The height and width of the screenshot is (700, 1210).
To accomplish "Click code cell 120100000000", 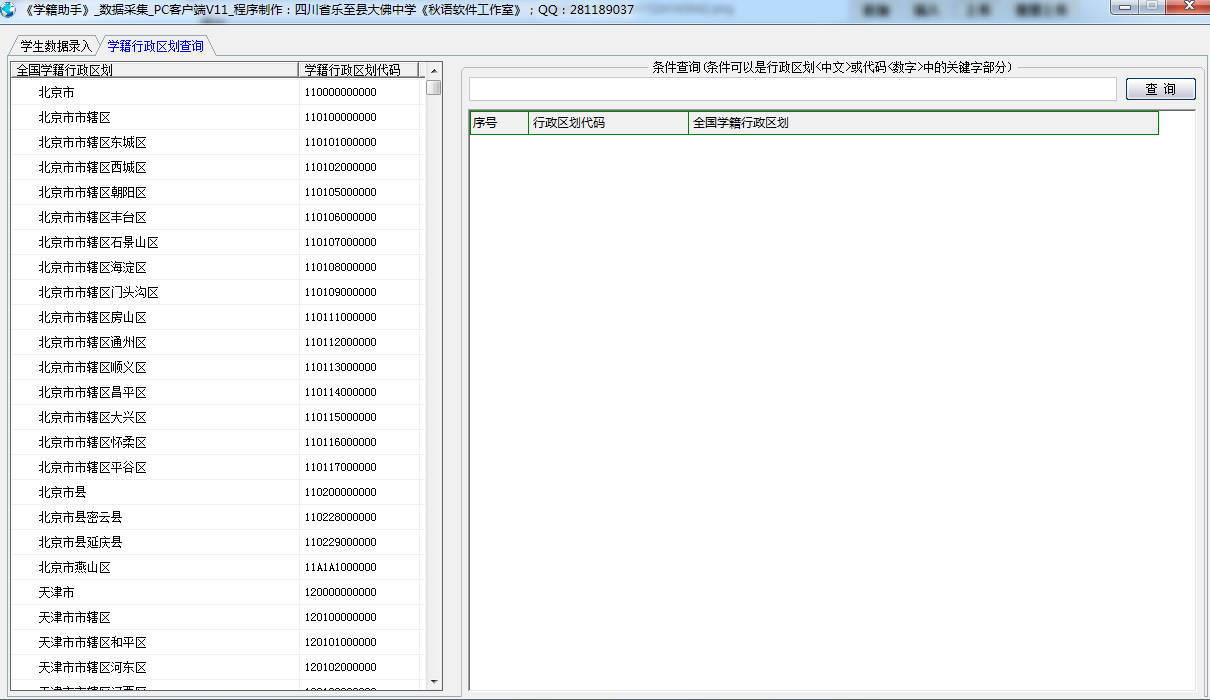I will [359, 617].
